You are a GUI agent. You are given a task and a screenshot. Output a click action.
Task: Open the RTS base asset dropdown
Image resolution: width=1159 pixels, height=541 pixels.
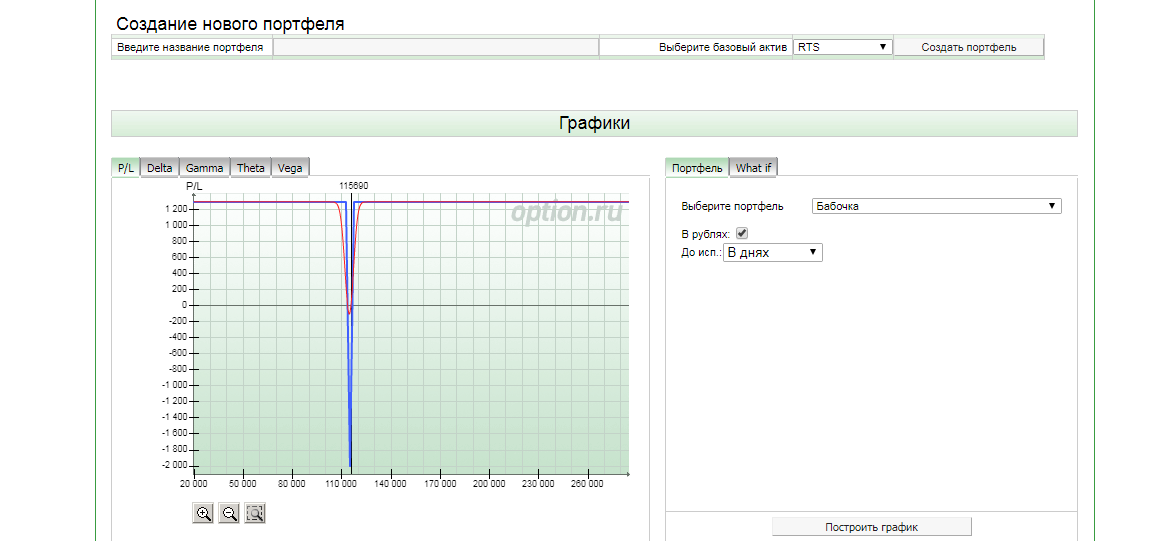click(843, 47)
